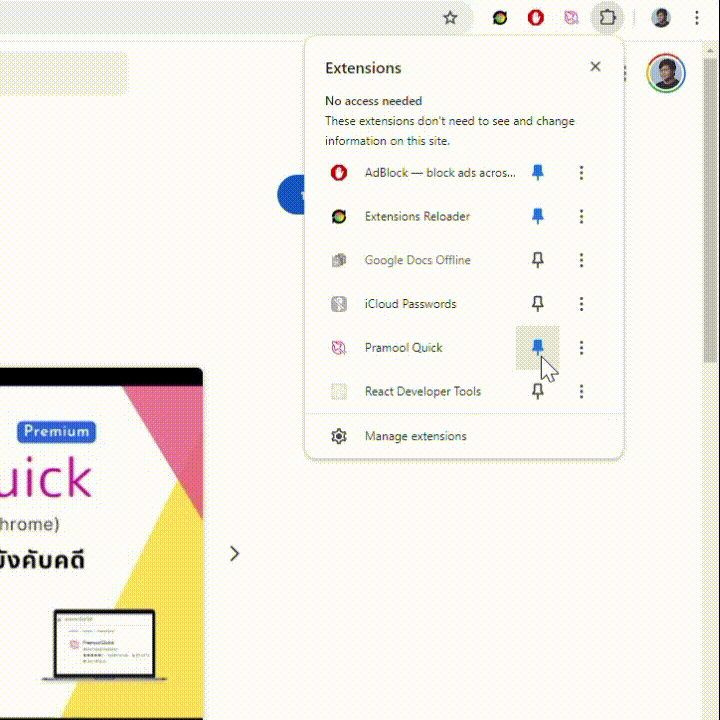Open more options for Google Docs Offline
The width and height of the screenshot is (720, 720).
581,260
